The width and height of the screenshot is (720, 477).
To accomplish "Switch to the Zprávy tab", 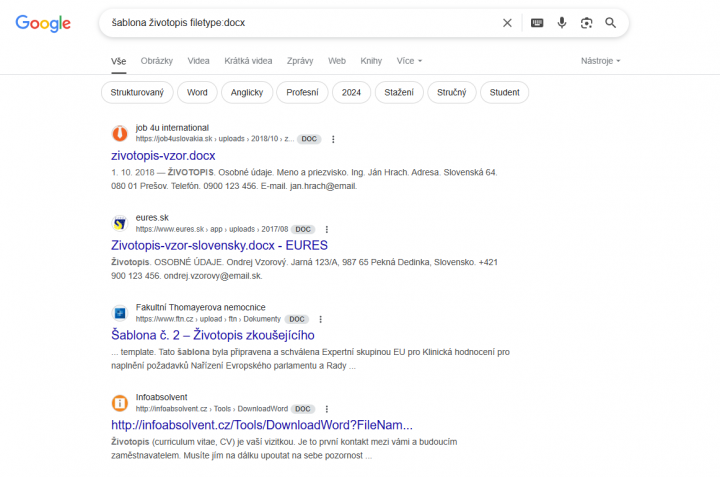I will [300, 61].
